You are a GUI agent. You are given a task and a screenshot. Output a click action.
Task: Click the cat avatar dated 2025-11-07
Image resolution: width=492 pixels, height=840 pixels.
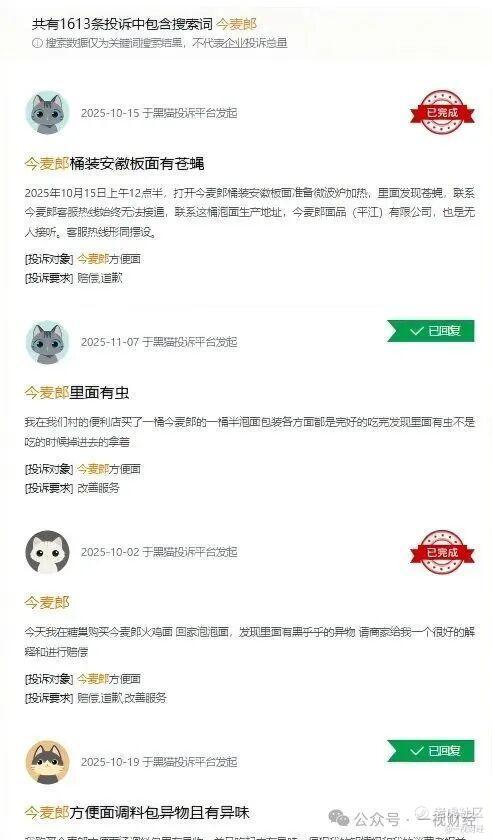47,342
